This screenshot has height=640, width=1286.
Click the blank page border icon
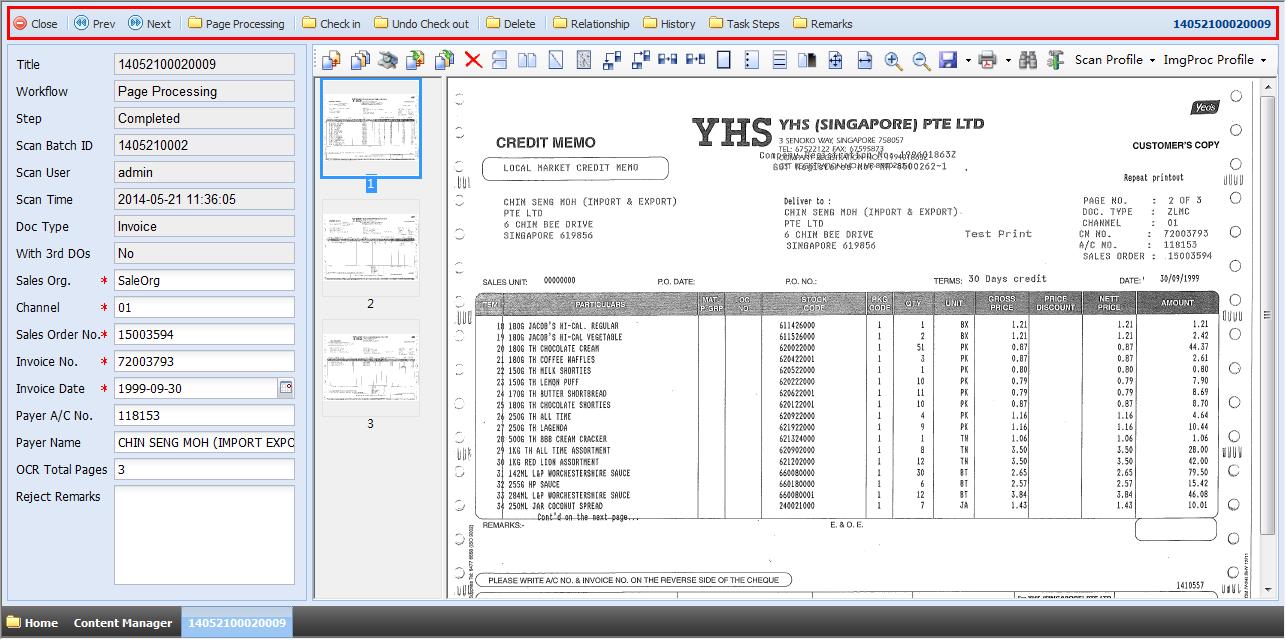tap(723, 60)
